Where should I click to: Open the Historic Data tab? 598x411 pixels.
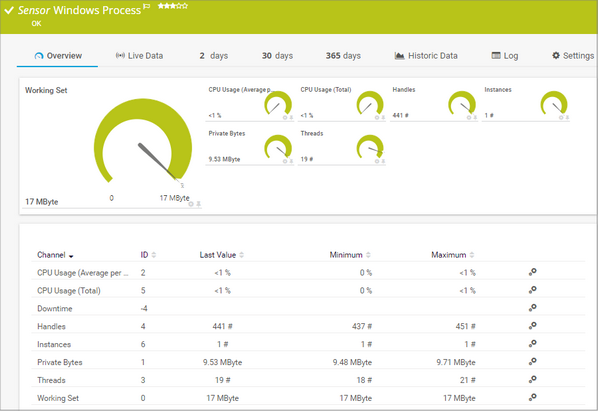click(x=426, y=56)
